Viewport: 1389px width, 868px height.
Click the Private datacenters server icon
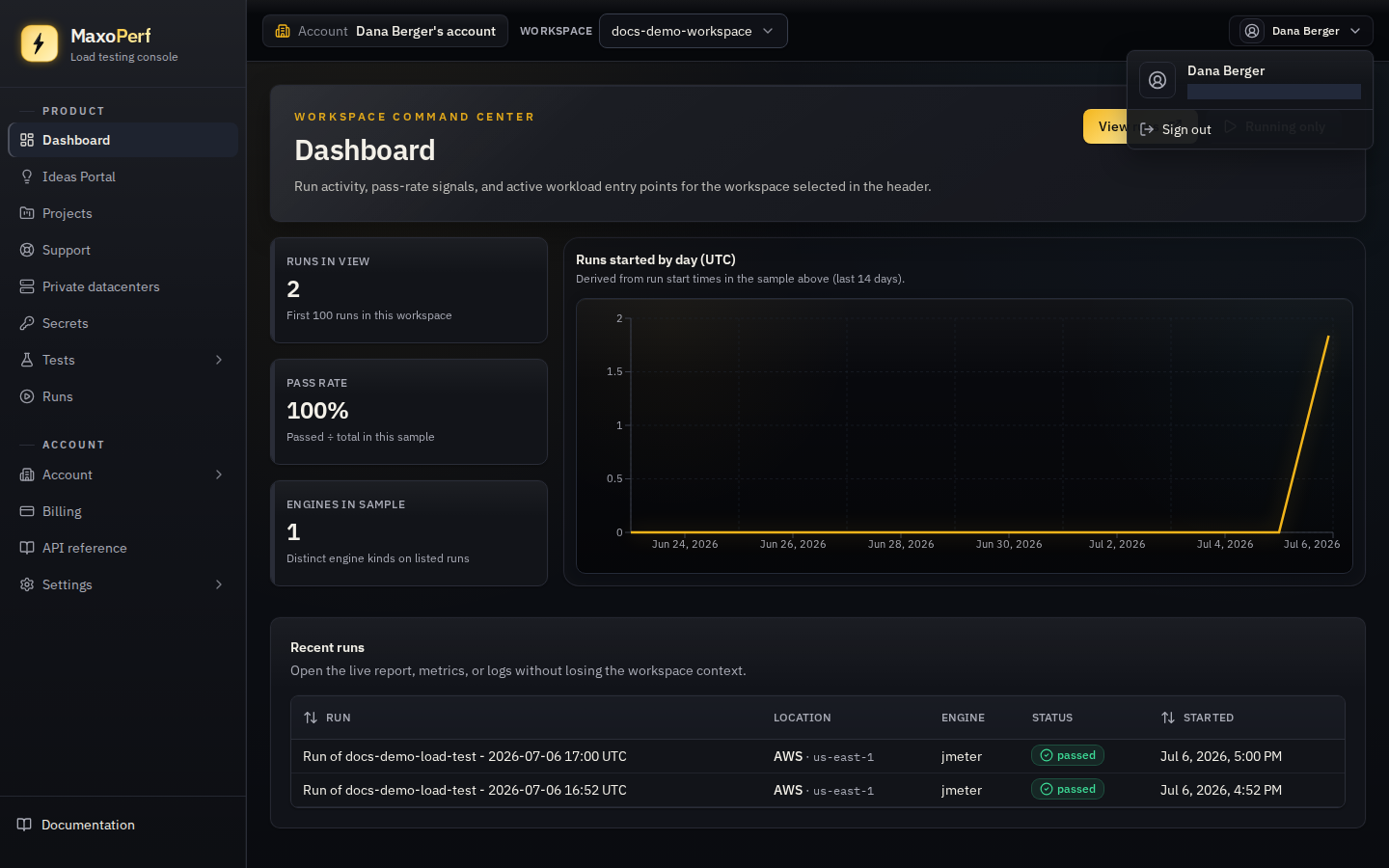pos(27,286)
